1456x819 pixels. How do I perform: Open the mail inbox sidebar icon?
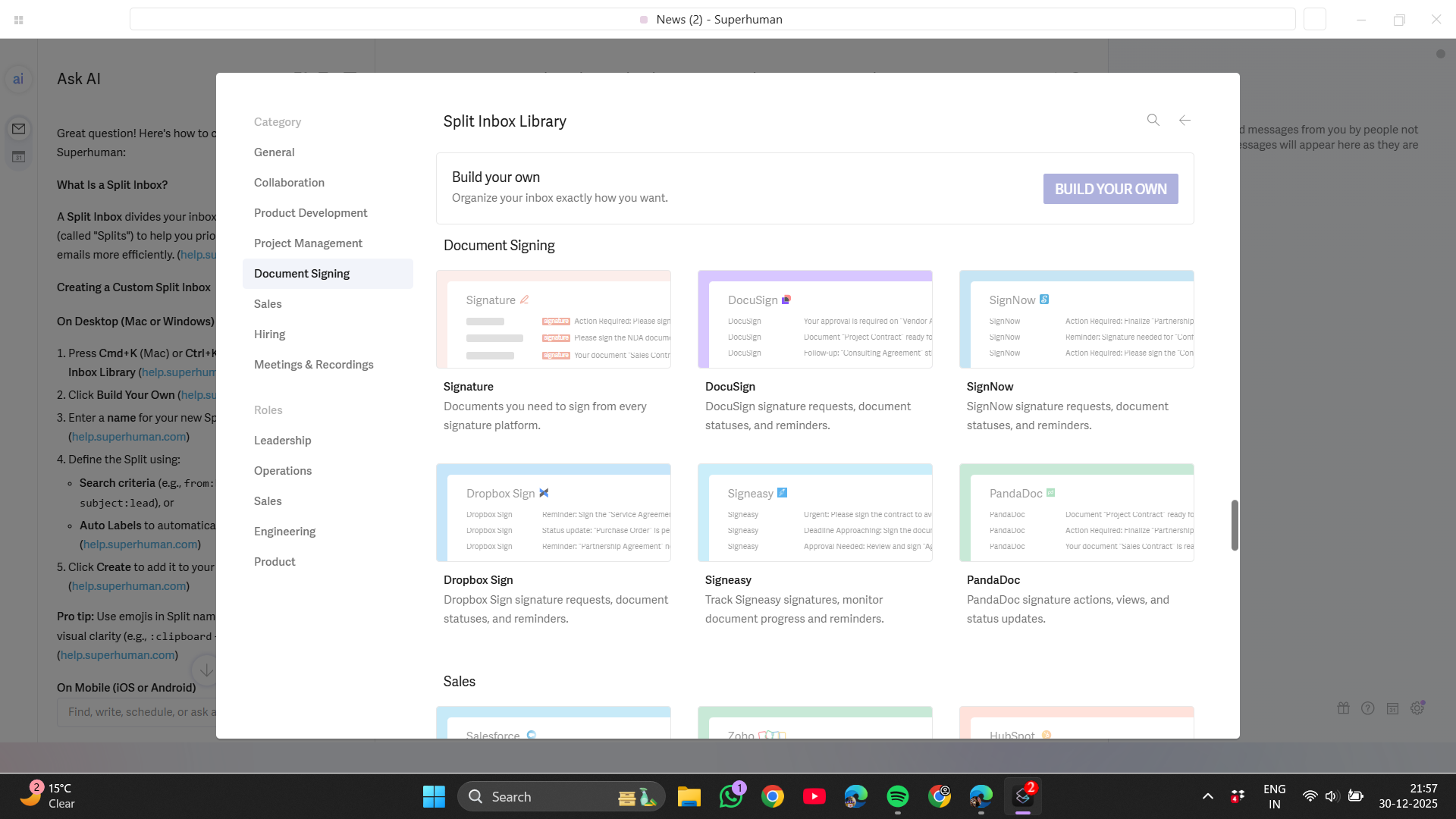18,129
